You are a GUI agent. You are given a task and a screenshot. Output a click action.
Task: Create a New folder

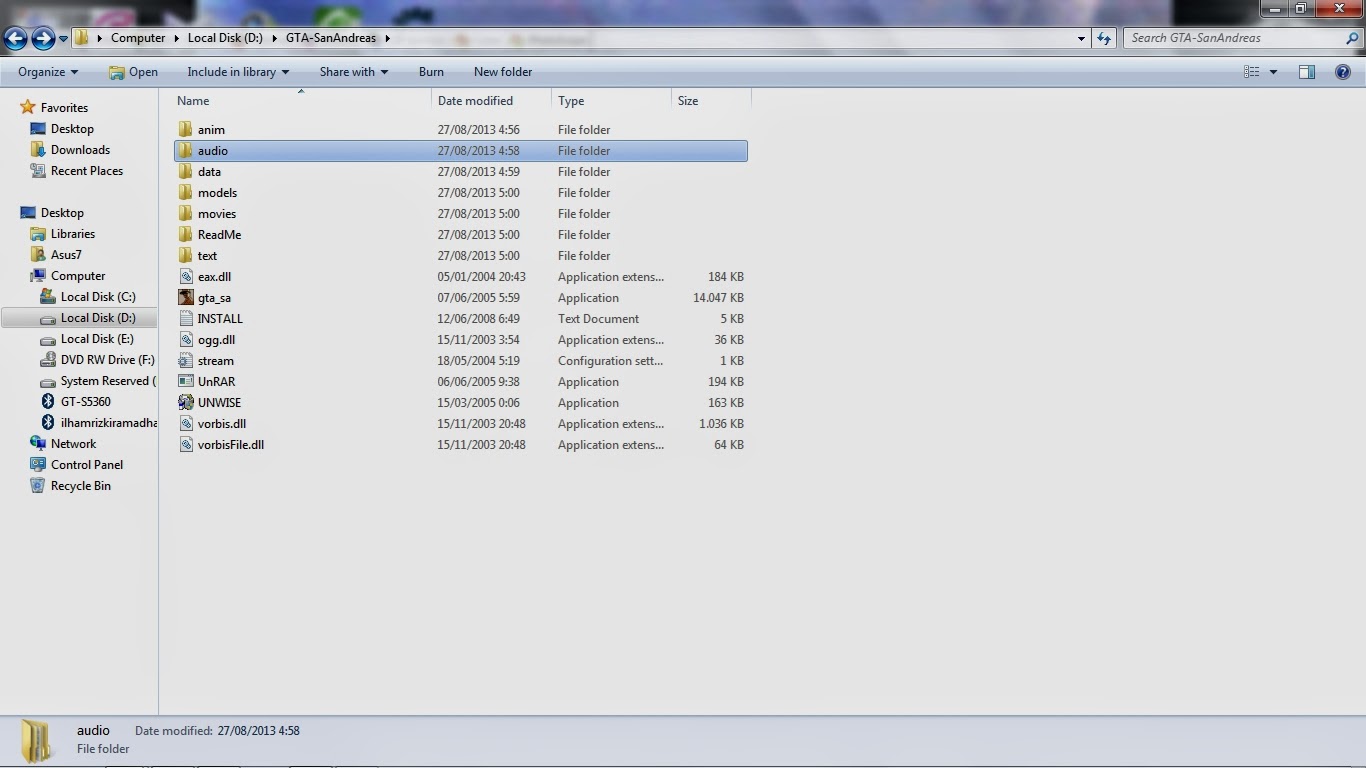coord(503,72)
